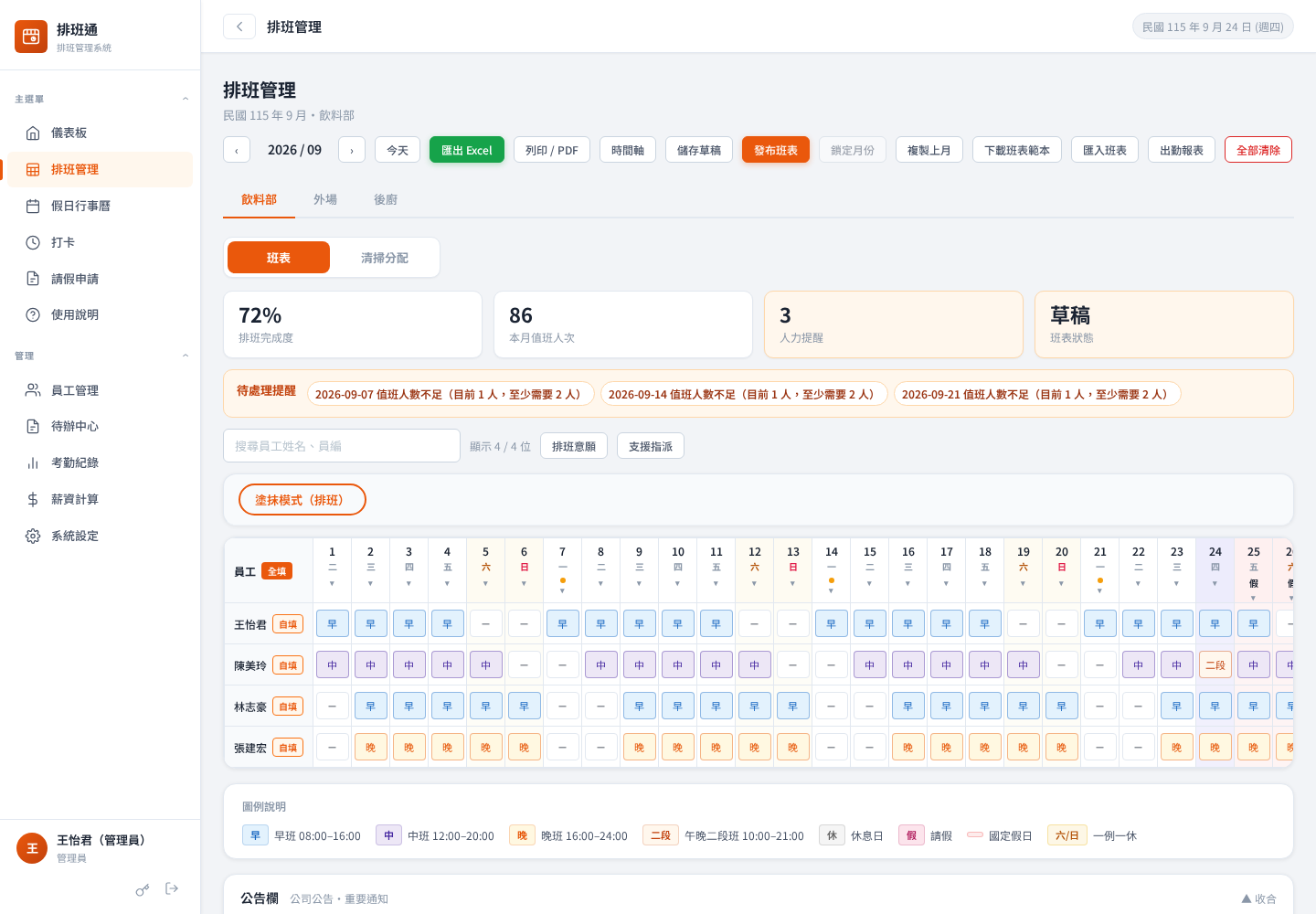Image resolution: width=1316 pixels, height=914 pixels.
Task: Open 請假申請 in the sidebar menu
Action: pos(101,279)
